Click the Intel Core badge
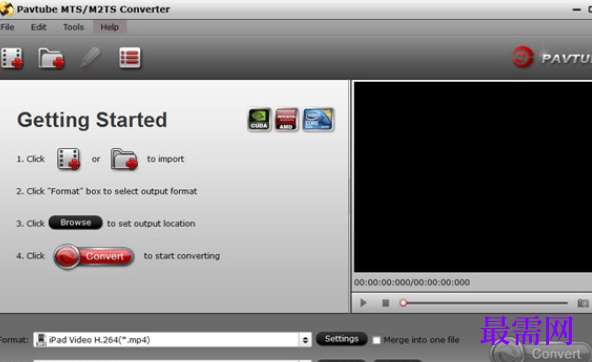Image resolution: width=592 pixels, height=362 pixels. pyautogui.click(x=318, y=120)
